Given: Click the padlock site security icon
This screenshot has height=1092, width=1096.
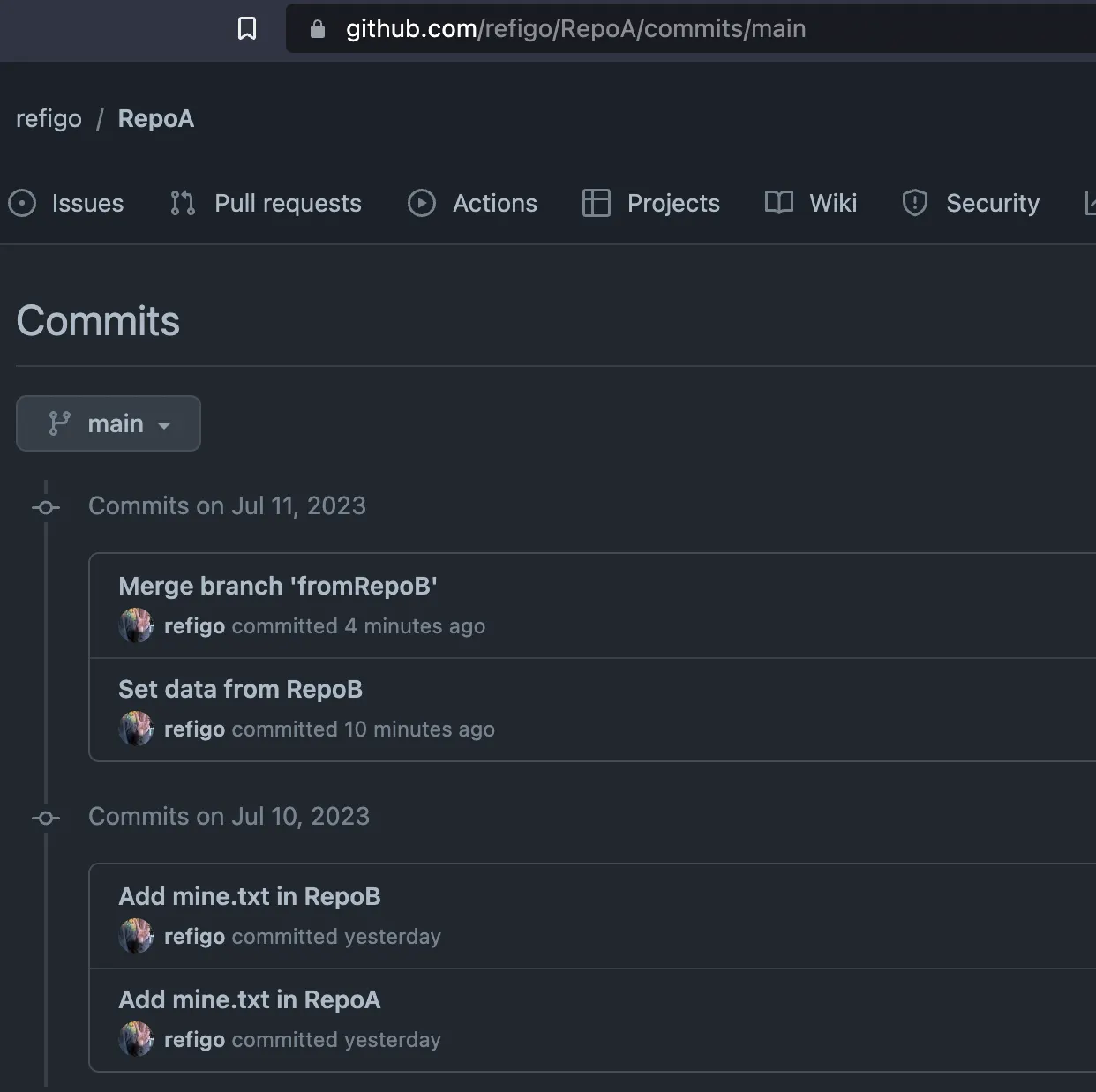Looking at the screenshot, I should click(318, 29).
